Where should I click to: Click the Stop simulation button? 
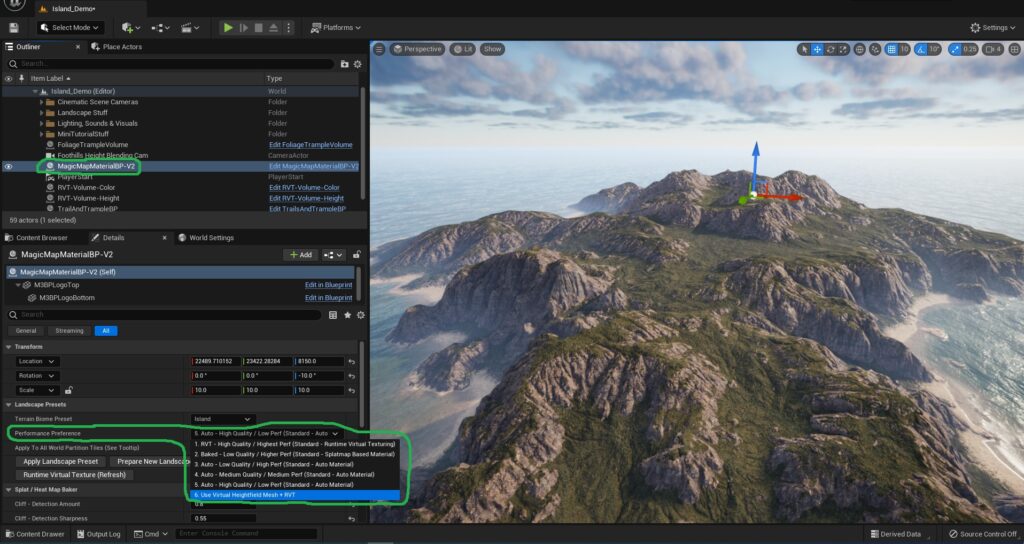click(x=259, y=27)
